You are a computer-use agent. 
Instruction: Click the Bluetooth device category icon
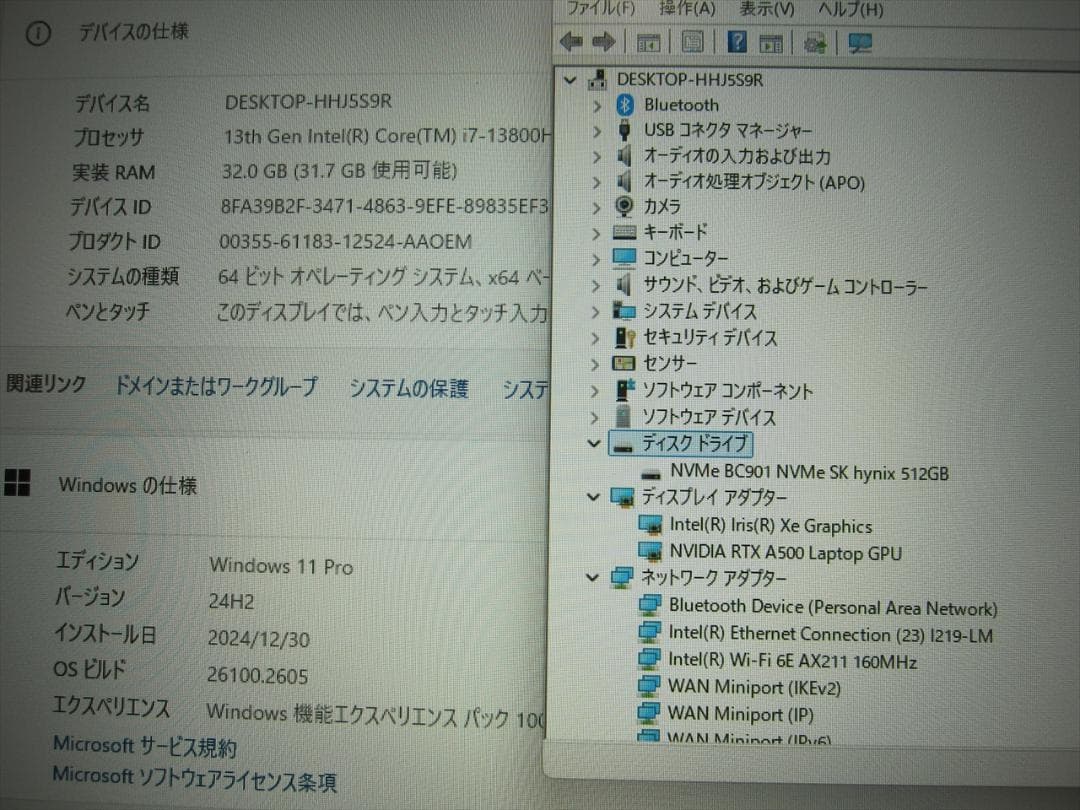point(623,104)
